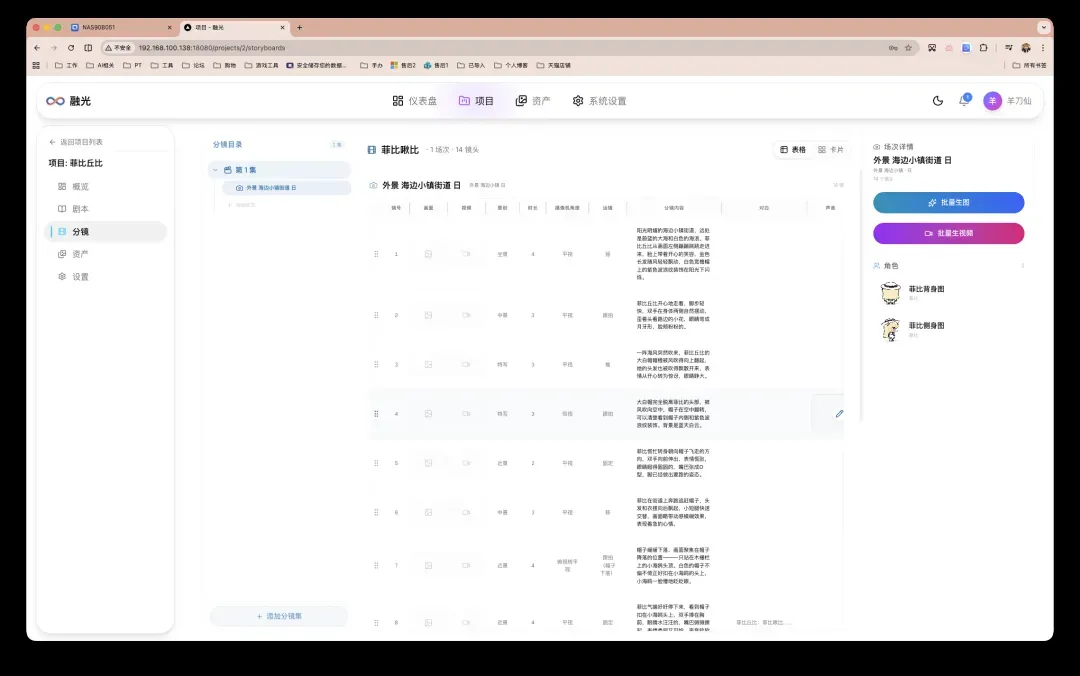Click the 批量生图 button
This screenshot has height=676, width=1080.
click(948, 203)
